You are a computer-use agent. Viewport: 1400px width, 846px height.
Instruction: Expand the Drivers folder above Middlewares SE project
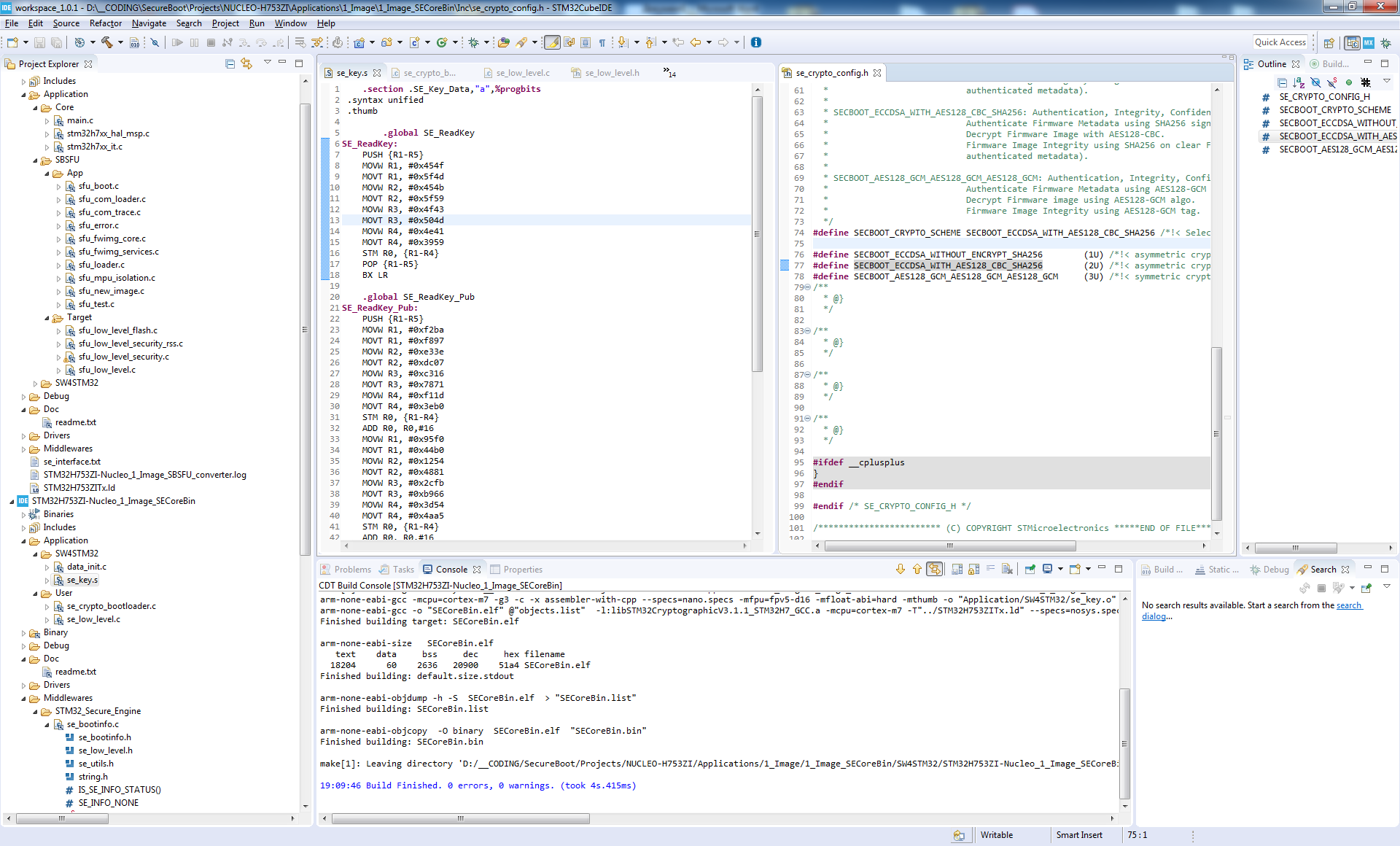coord(23,686)
